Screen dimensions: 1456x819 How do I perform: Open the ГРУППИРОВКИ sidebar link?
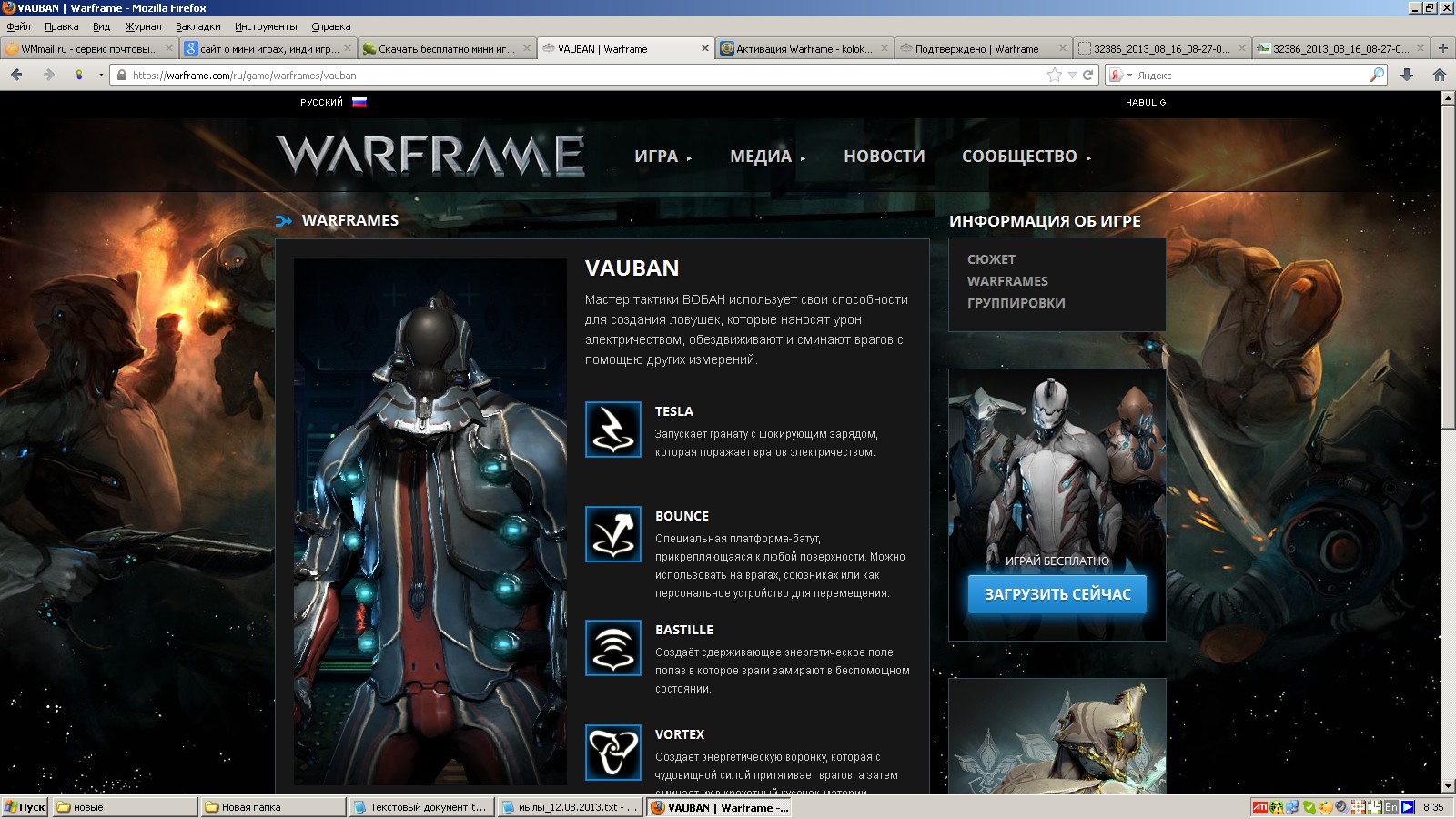pos(1016,303)
